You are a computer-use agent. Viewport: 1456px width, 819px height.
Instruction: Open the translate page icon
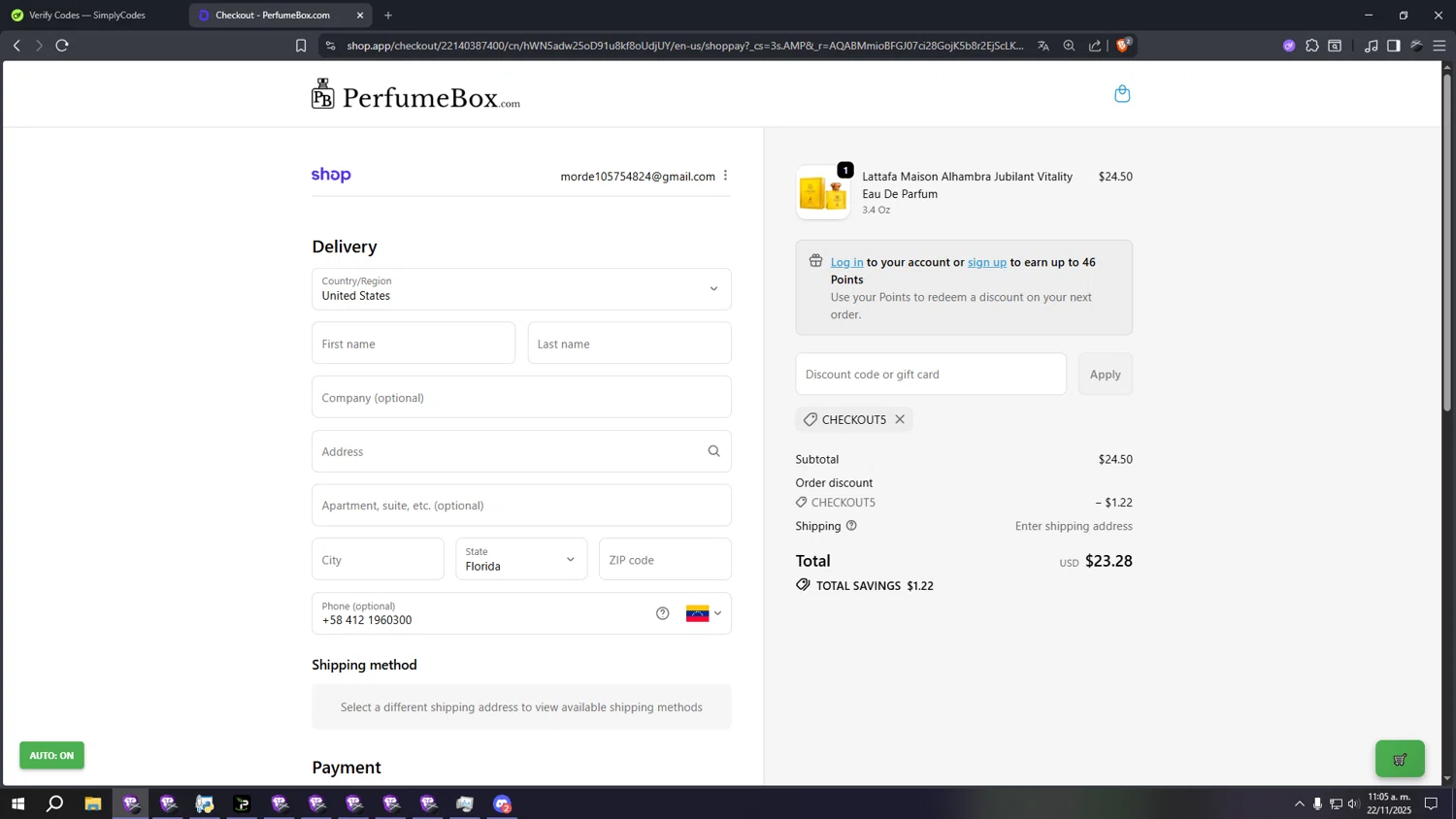click(x=1043, y=46)
